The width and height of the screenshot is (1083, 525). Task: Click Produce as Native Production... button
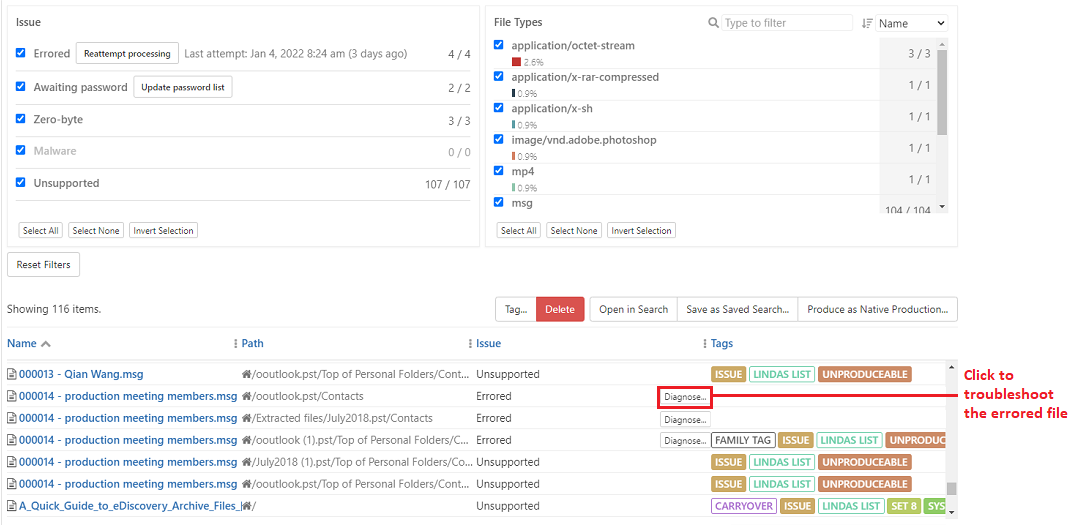tap(878, 309)
